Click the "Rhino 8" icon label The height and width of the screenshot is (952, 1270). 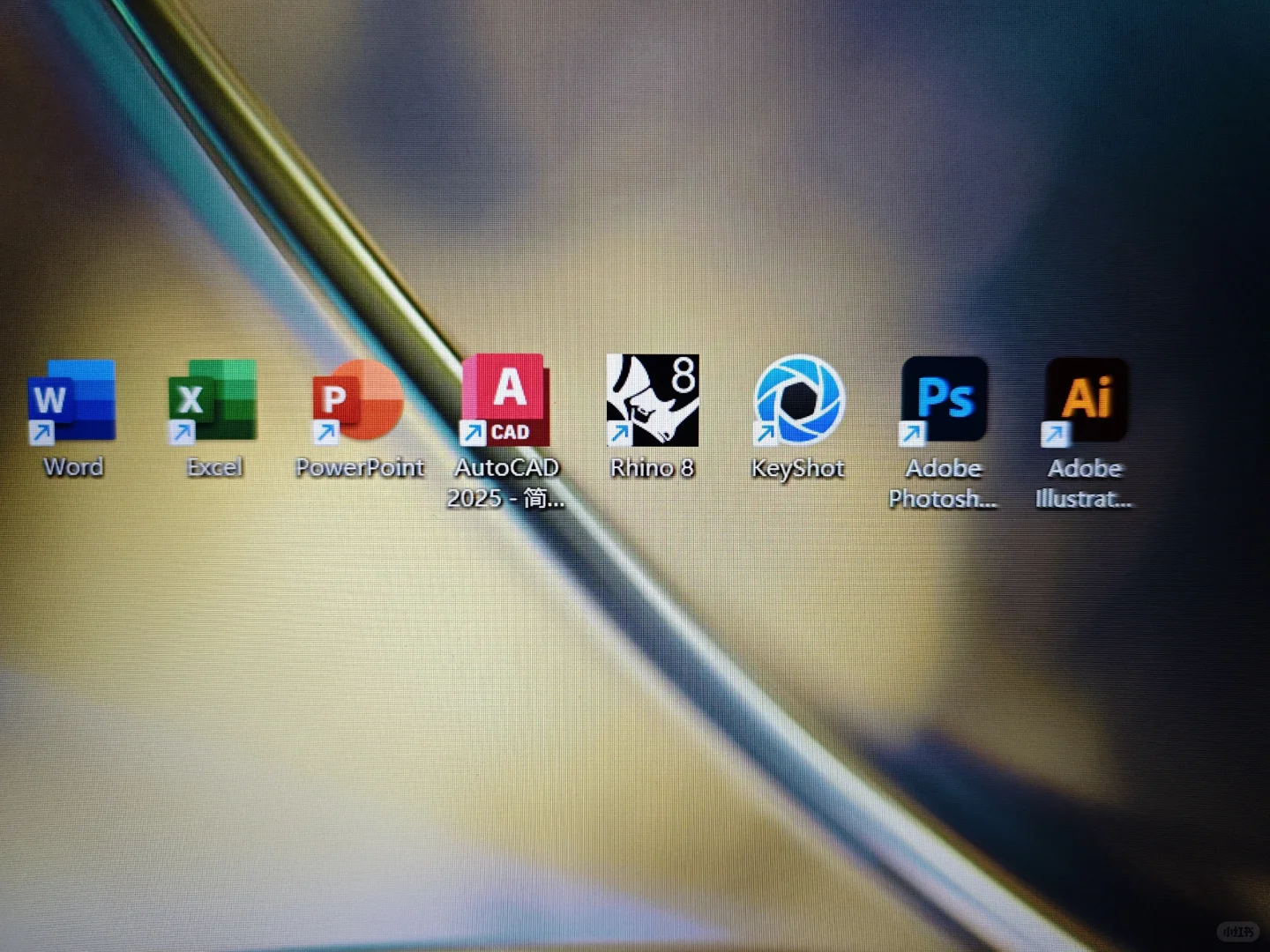(x=653, y=468)
